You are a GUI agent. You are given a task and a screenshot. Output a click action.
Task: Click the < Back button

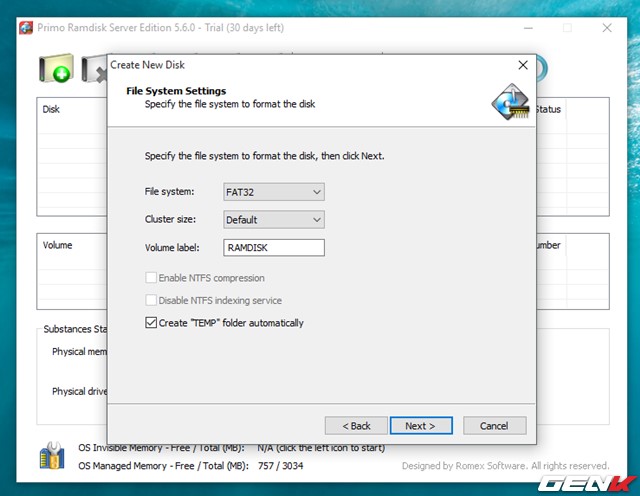coord(356,426)
